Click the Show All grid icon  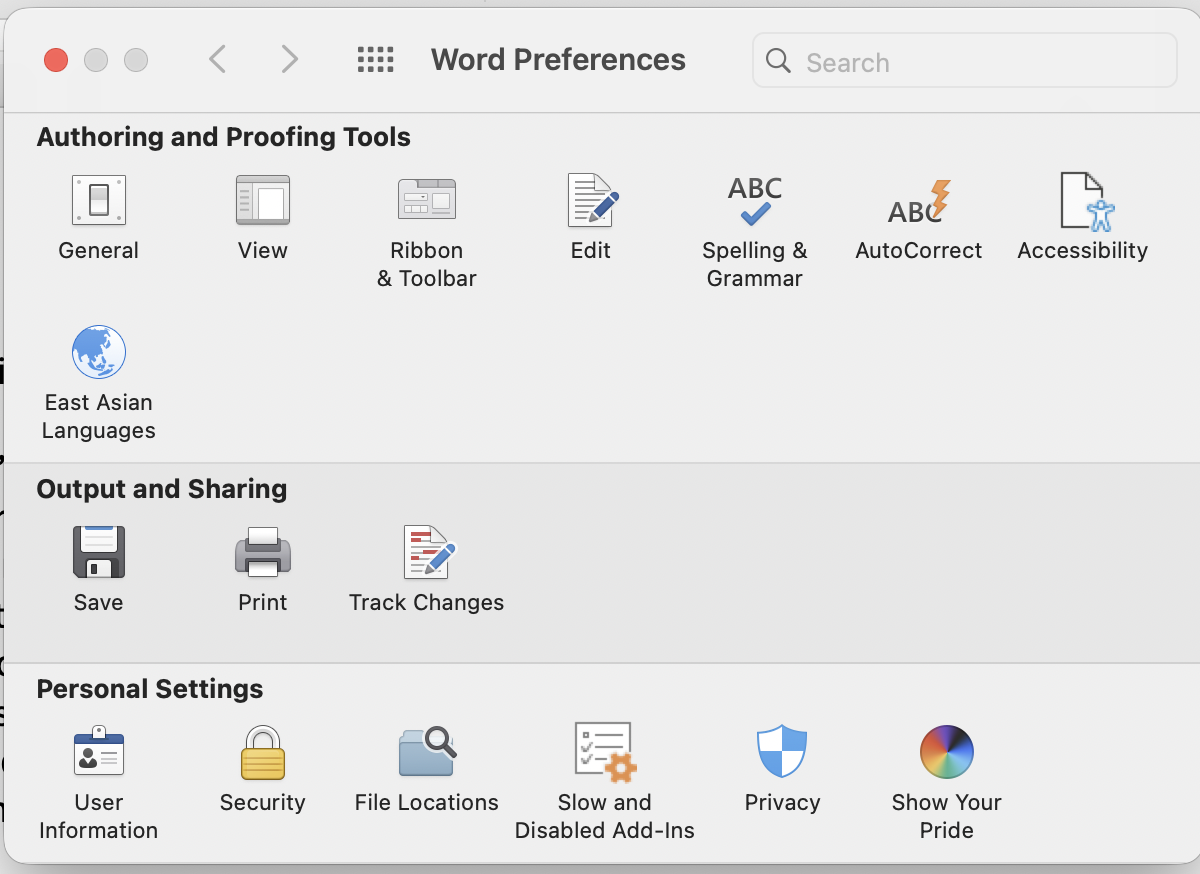(375, 60)
